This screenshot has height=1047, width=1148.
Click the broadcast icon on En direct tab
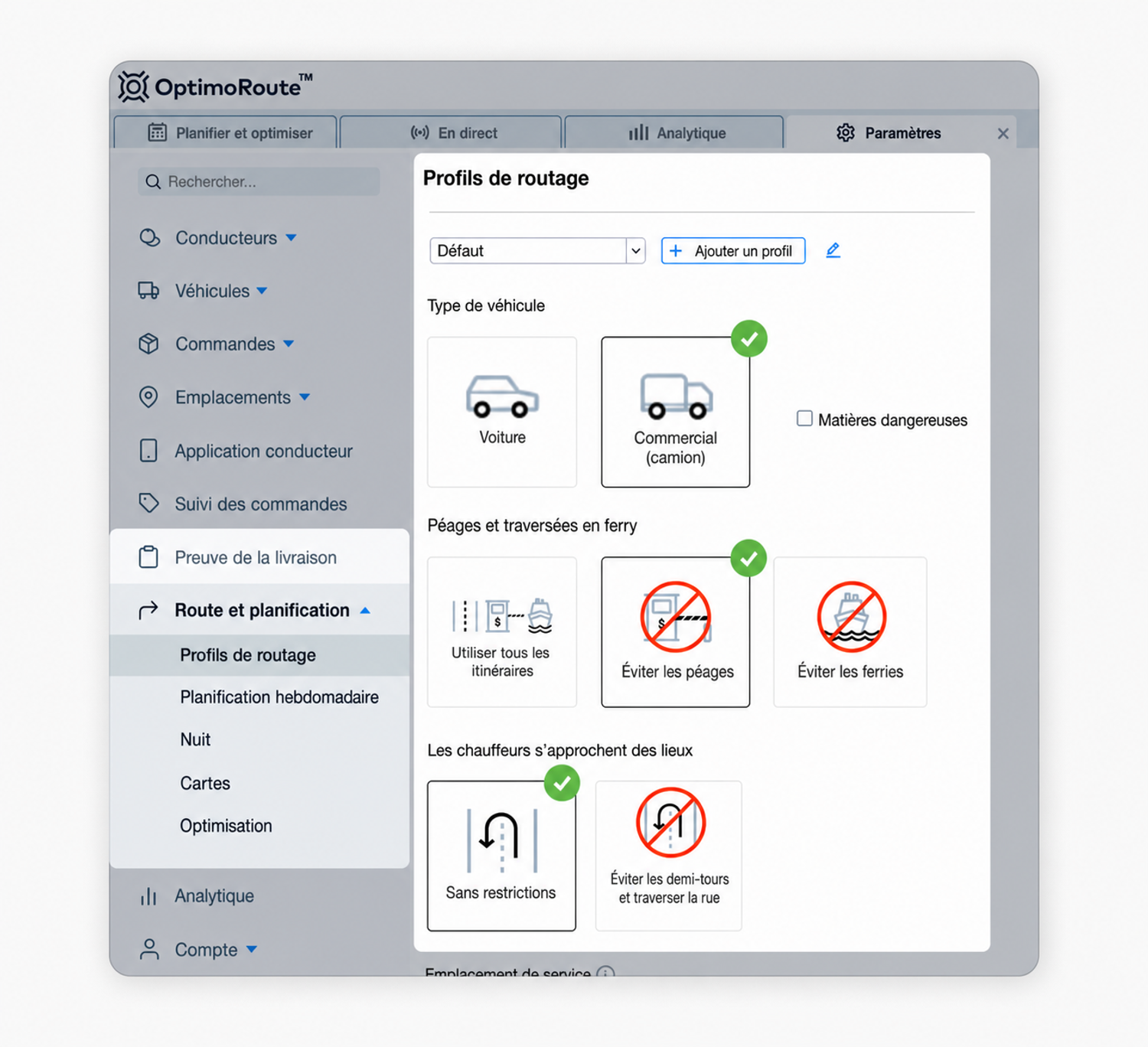(419, 132)
